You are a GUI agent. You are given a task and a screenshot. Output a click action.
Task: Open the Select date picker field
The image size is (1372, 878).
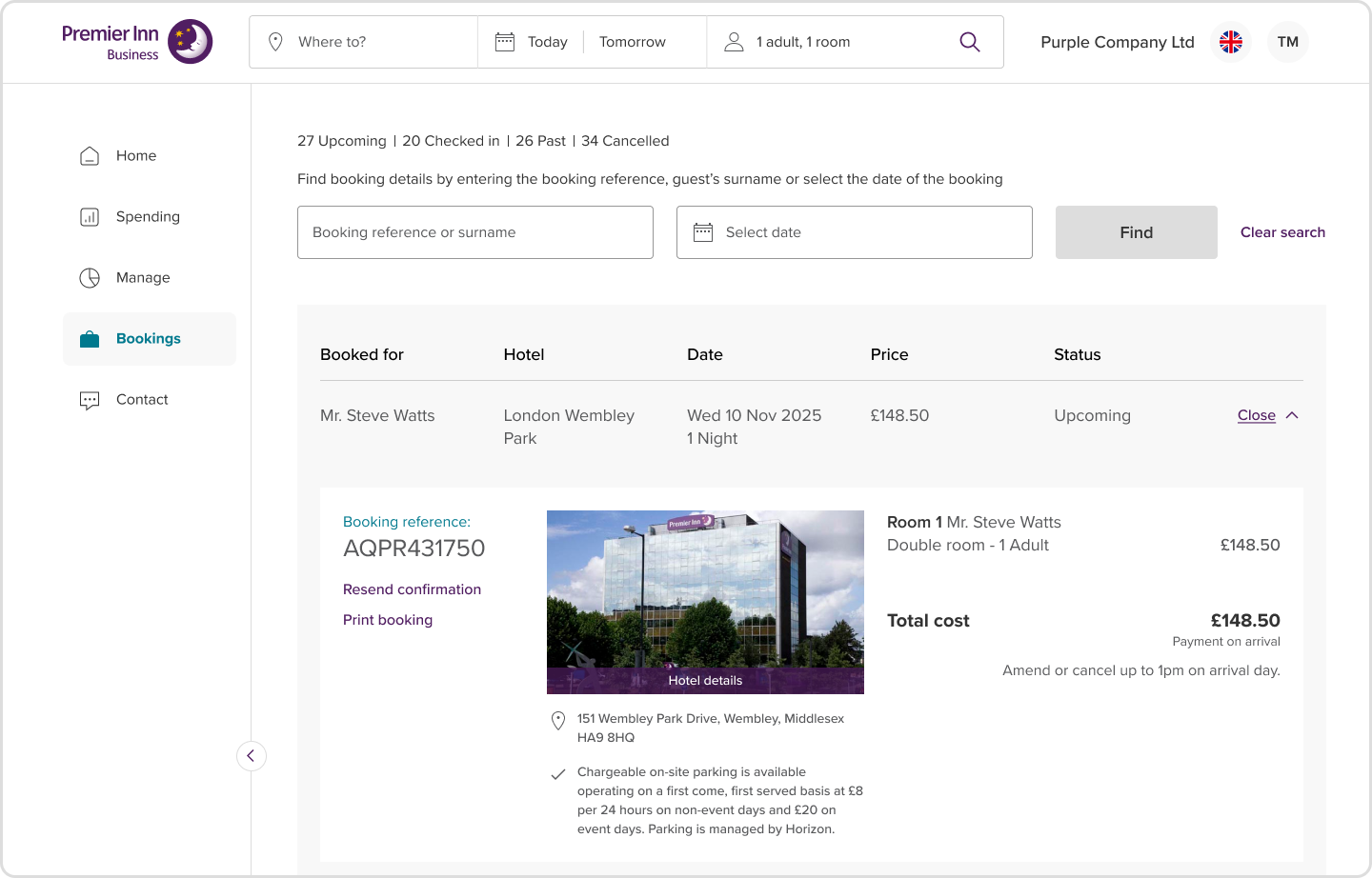pos(855,232)
